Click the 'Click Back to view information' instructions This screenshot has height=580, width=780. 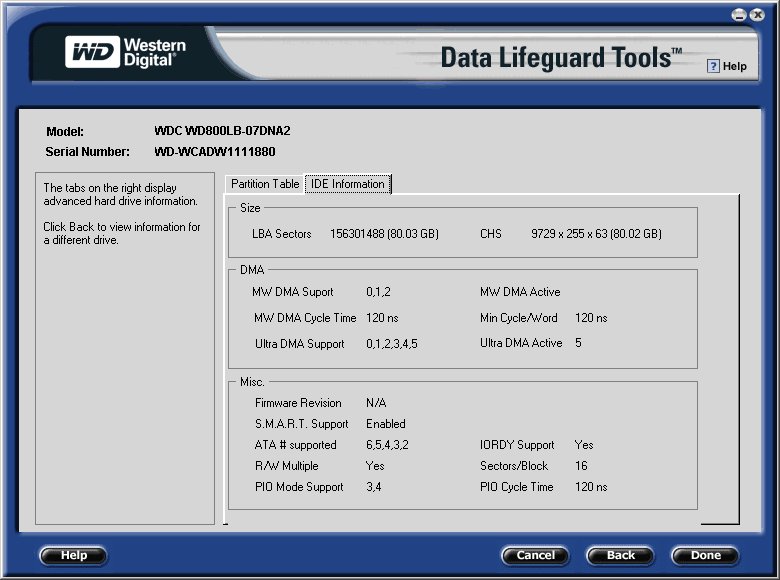click(x=121, y=233)
